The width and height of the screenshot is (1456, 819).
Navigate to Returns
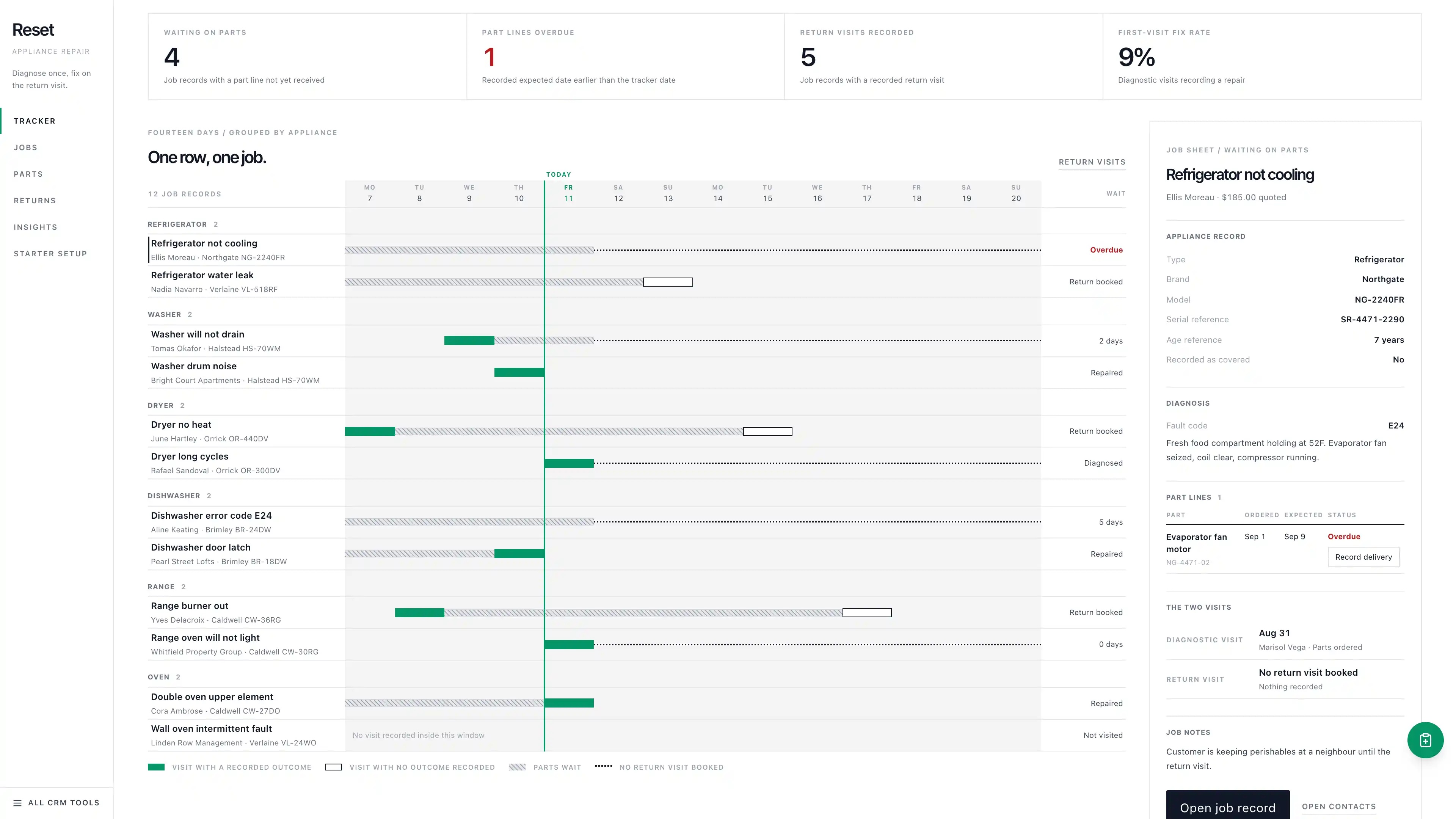coord(56,201)
